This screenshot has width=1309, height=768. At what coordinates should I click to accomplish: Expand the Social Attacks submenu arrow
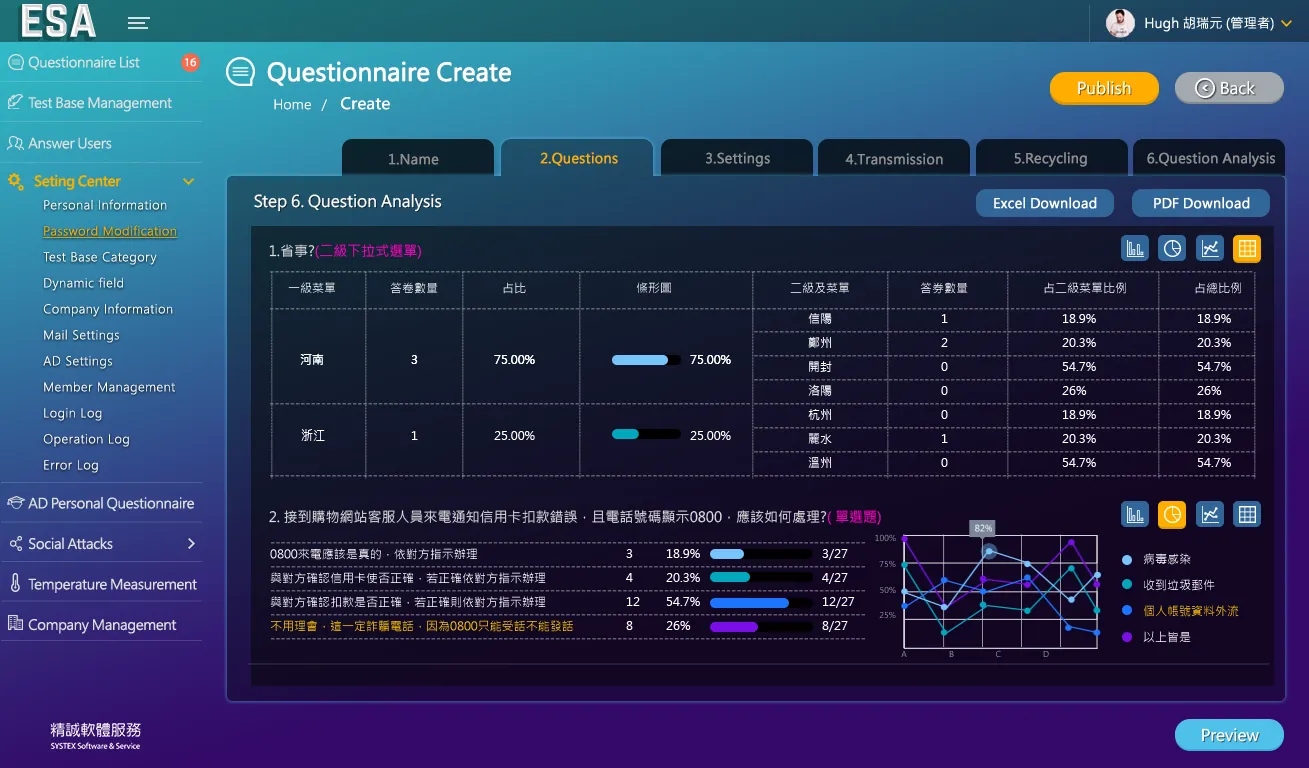191,544
